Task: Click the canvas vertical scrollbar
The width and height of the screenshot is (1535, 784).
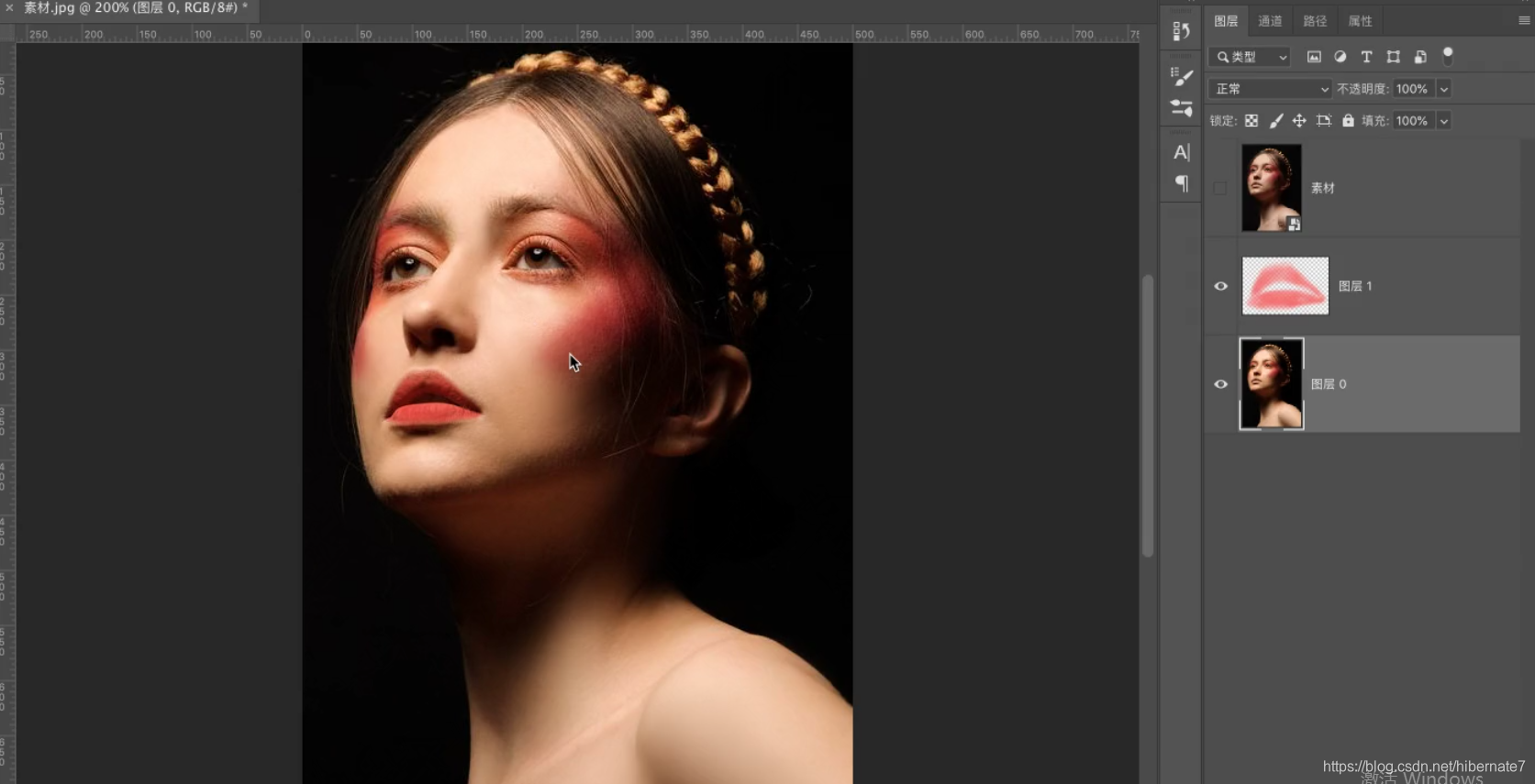Action: point(1147,414)
